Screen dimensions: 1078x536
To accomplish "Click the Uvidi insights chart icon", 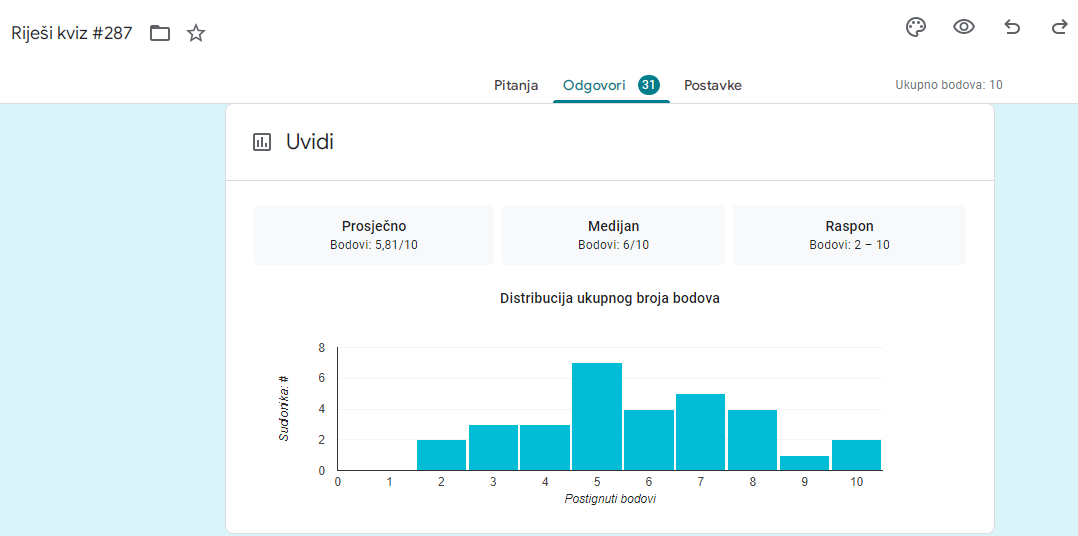I will pos(262,142).
